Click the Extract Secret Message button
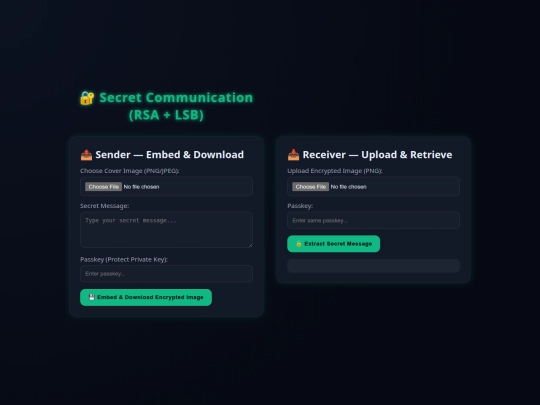 click(x=333, y=244)
